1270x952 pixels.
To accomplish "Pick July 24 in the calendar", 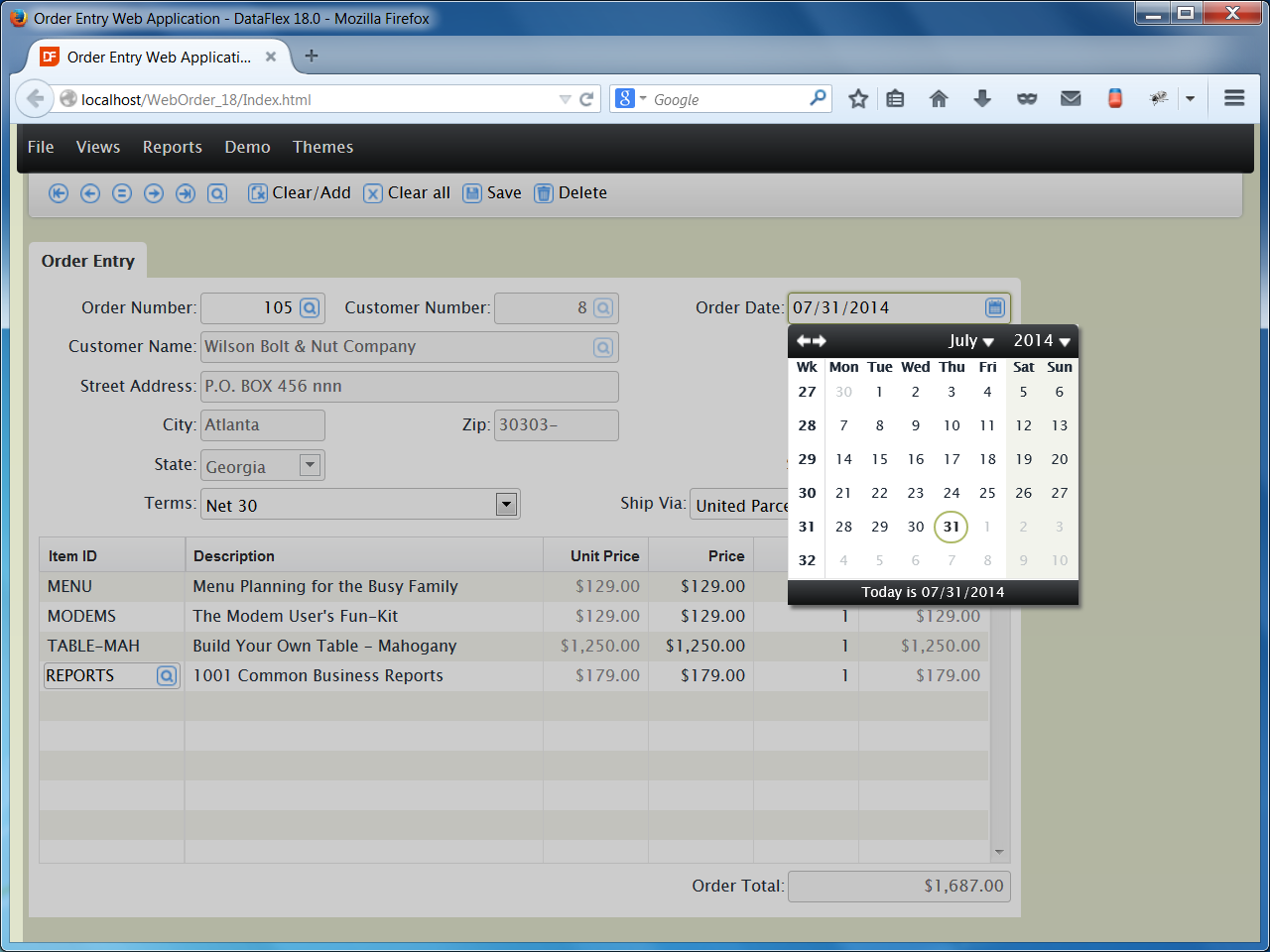I will click(952, 493).
